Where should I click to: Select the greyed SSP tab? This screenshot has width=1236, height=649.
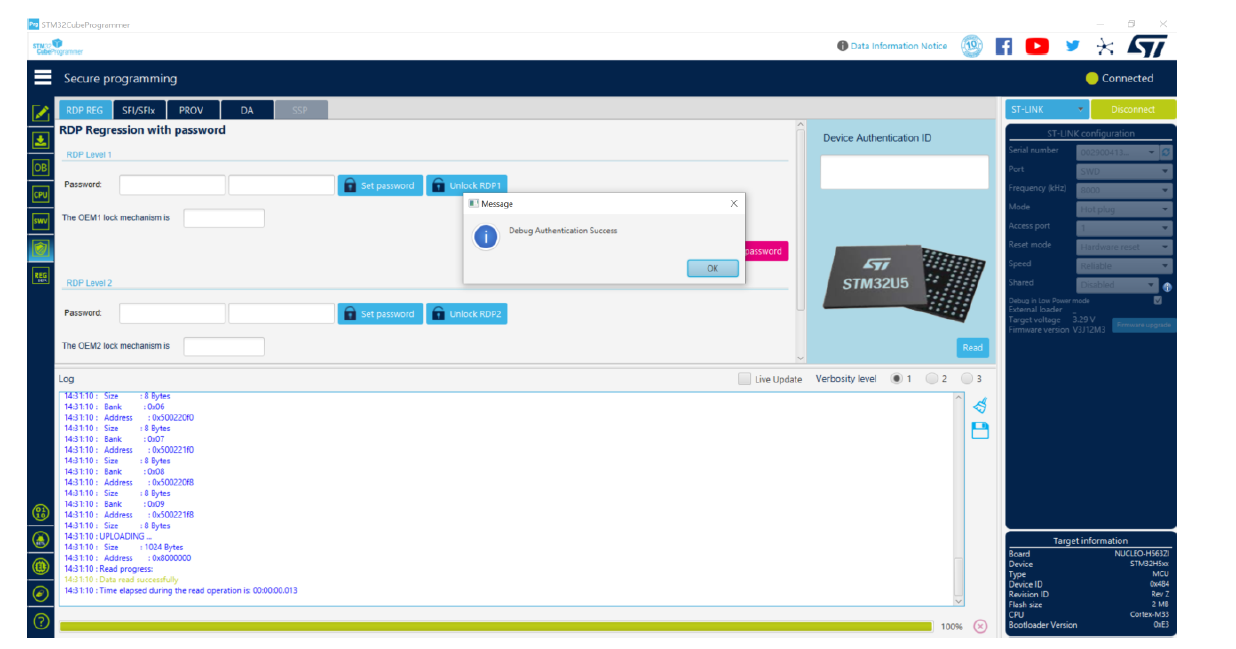pyautogui.click(x=300, y=110)
